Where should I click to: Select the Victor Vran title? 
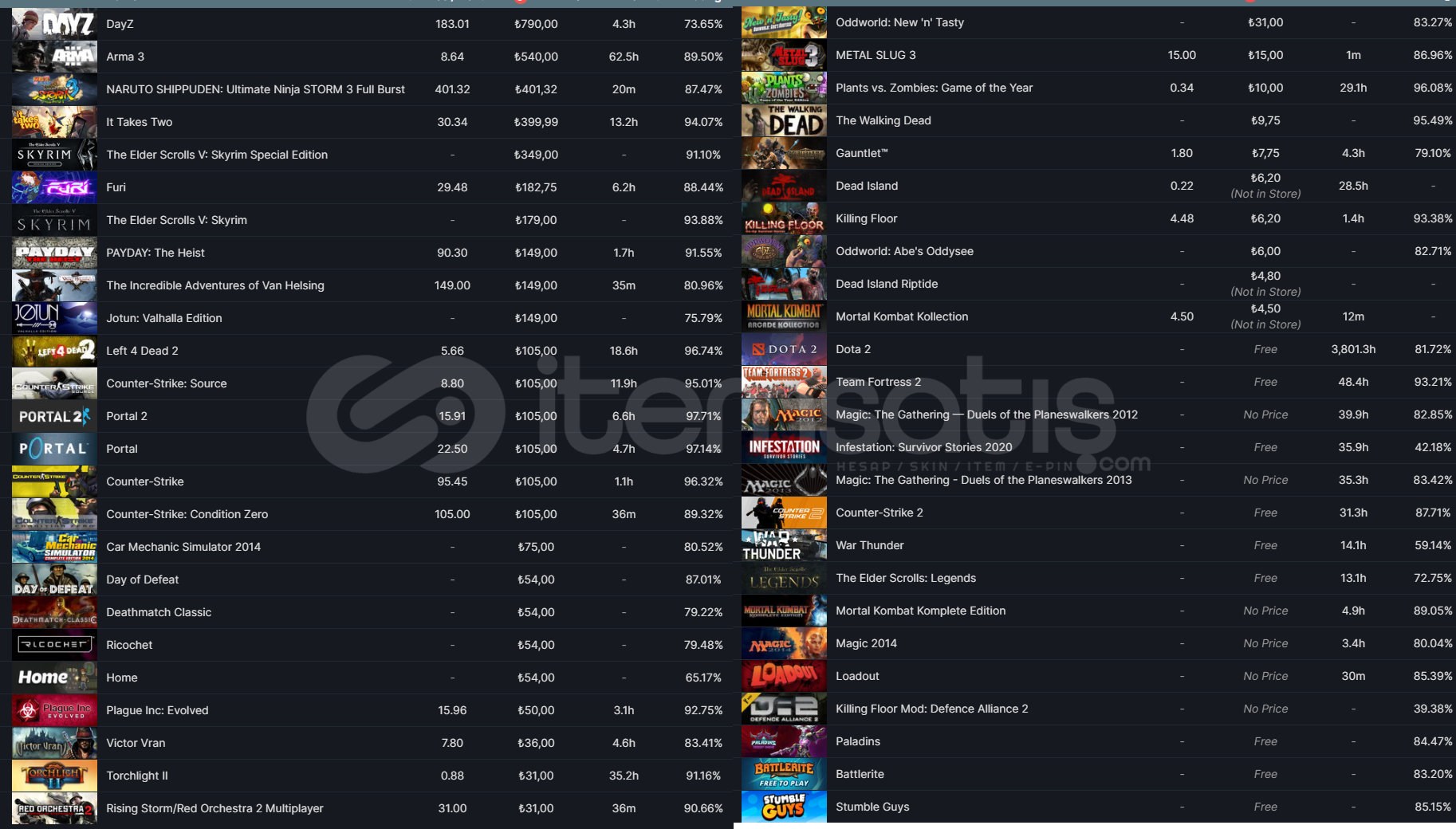point(136,743)
